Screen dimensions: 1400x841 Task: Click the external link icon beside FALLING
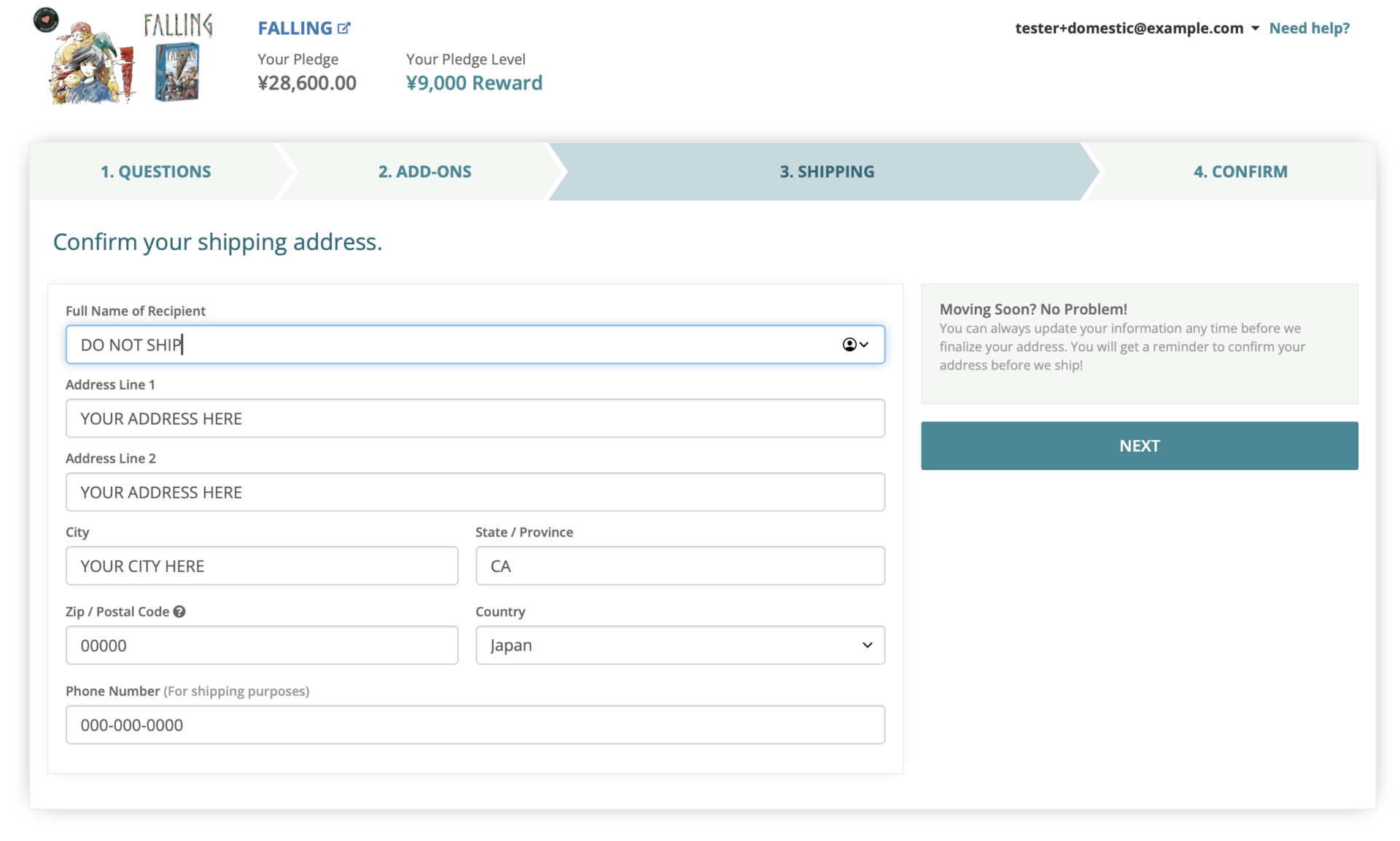tap(344, 28)
